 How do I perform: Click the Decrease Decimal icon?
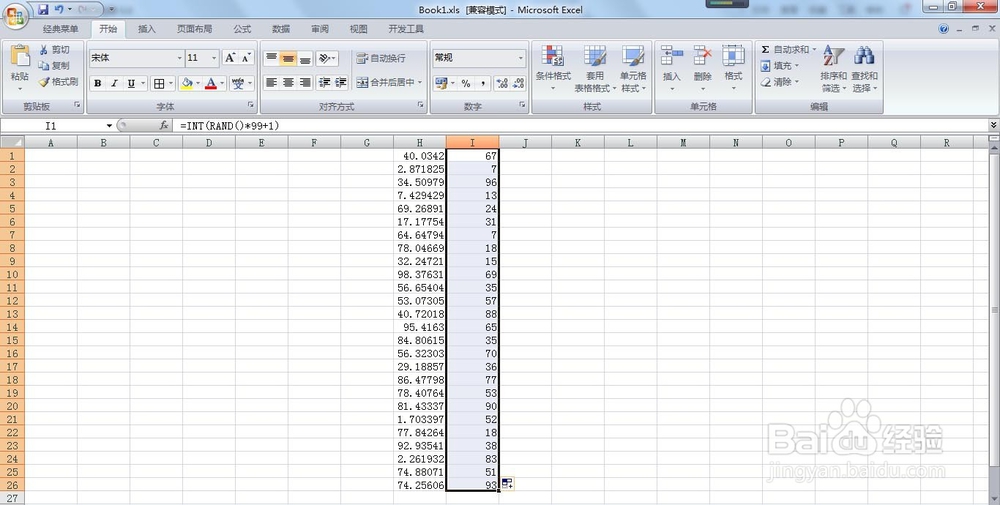coord(518,83)
